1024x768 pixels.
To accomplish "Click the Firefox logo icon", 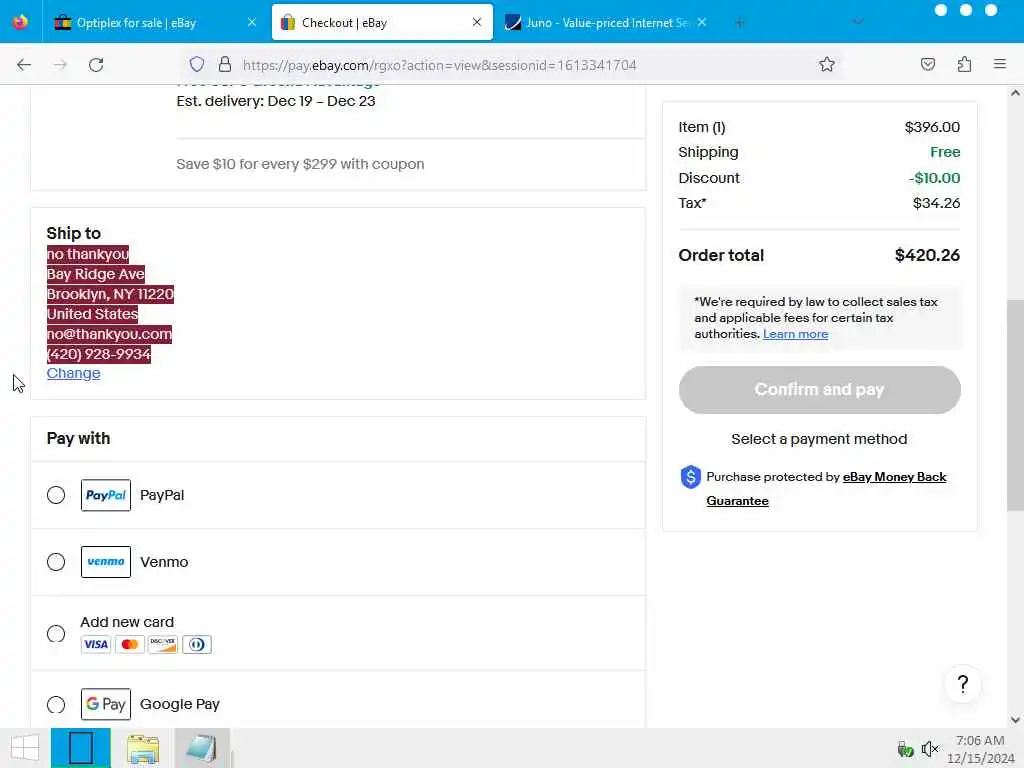I will pyautogui.click(x=20, y=22).
